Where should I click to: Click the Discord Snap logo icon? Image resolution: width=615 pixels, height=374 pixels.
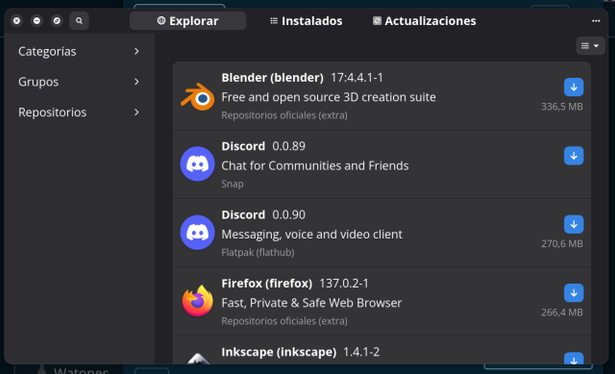click(197, 164)
